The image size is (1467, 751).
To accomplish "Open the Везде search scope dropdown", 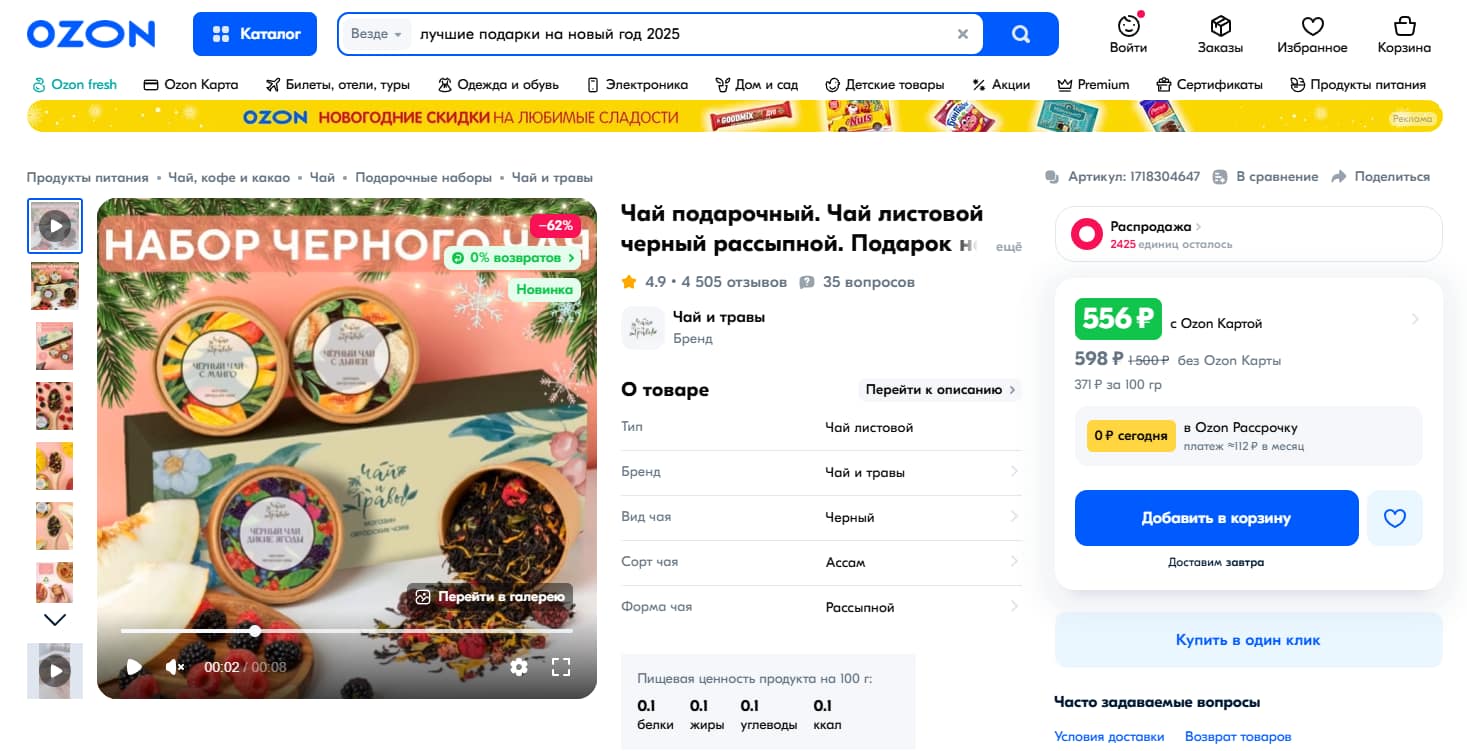I will [377, 33].
